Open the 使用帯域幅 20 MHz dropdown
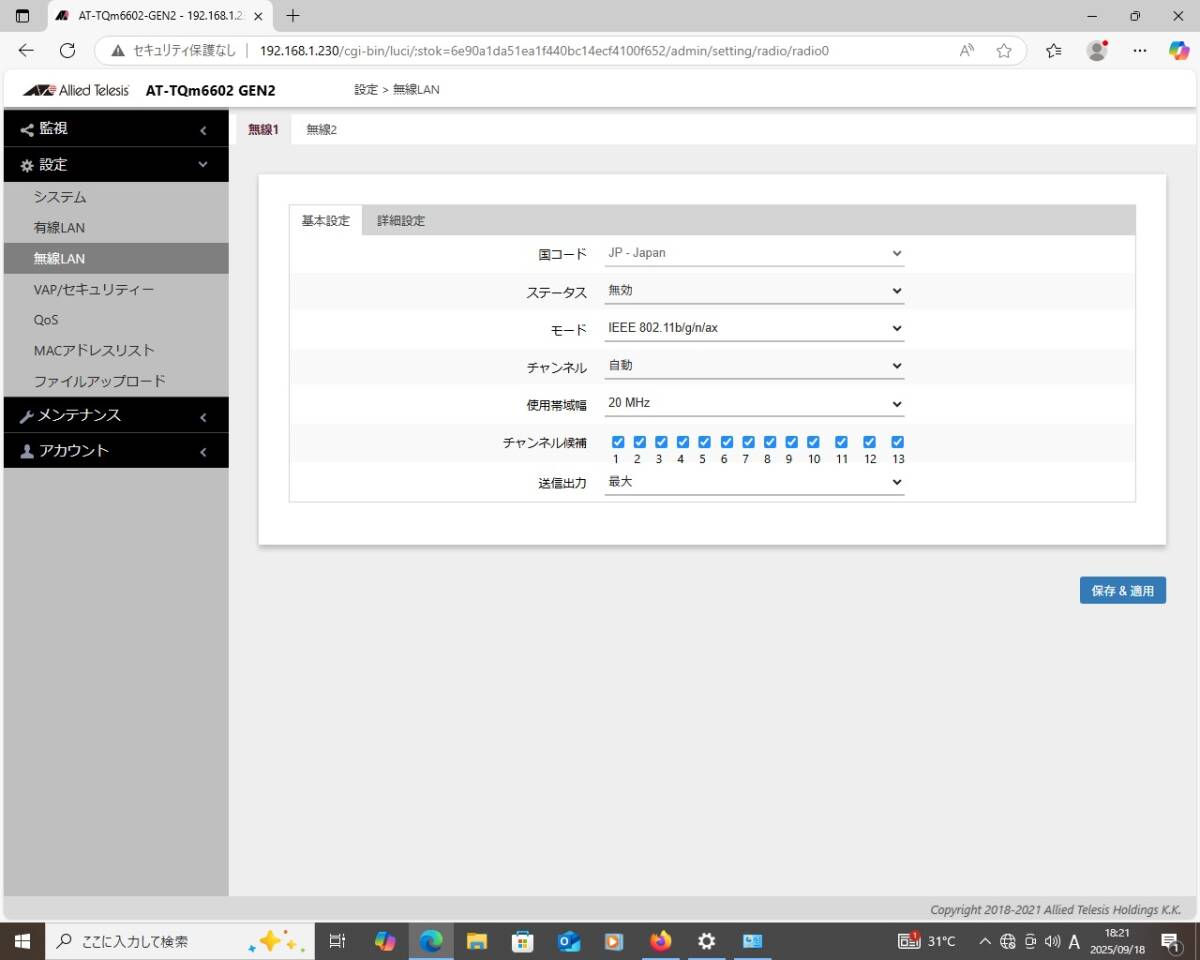Image resolution: width=1200 pixels, height=960 pixels. tap(754, 404)
